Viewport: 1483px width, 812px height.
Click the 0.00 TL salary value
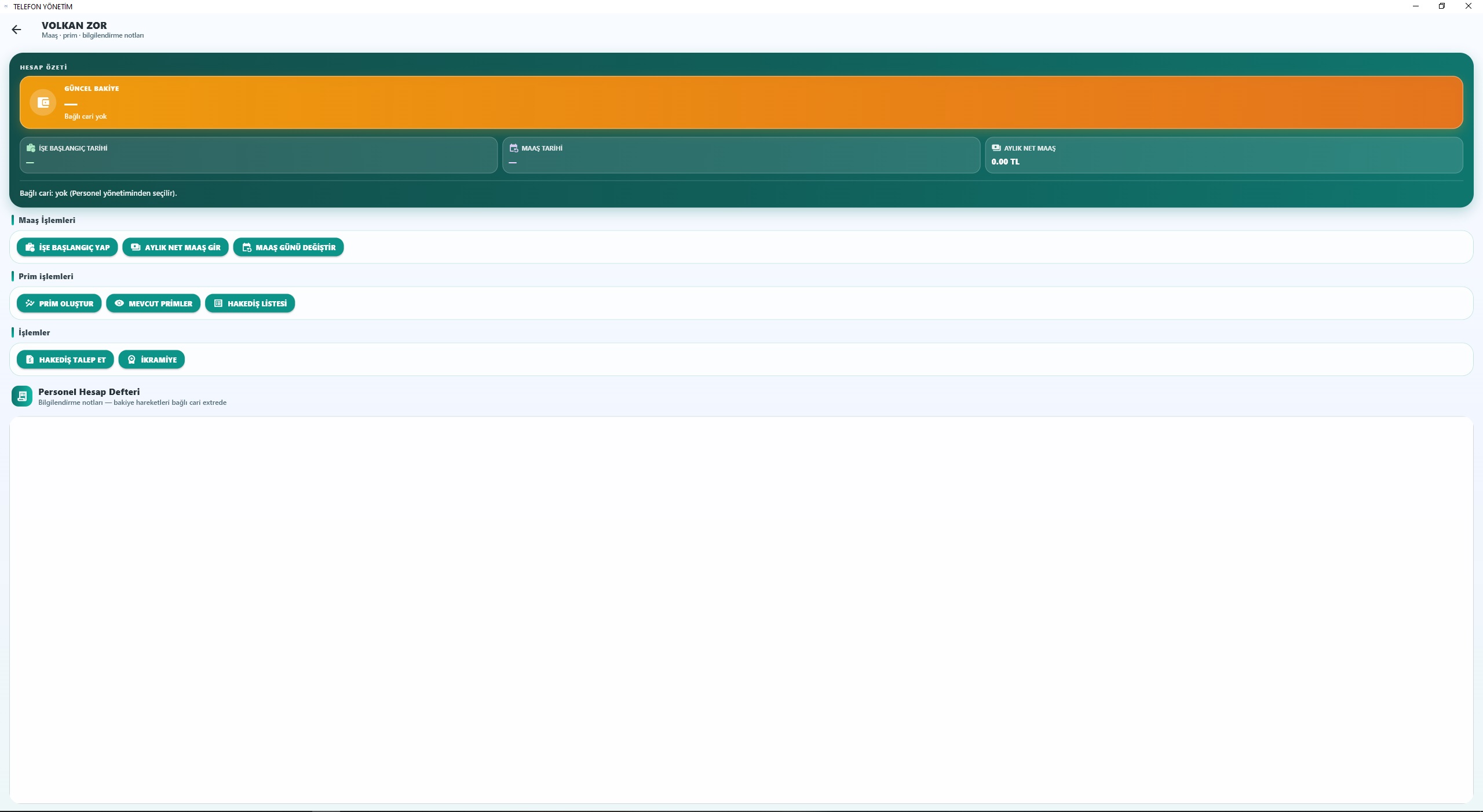[x=1005, y=162]
